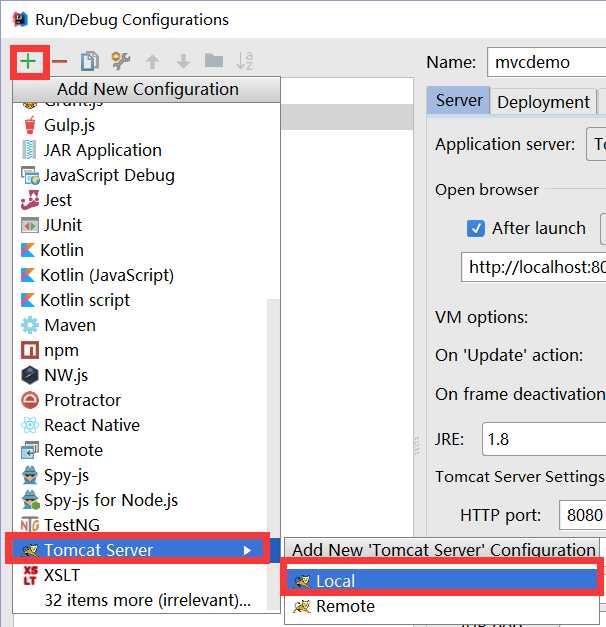Image resolution: width=606 pixels, height=627 pixels.
Task: Show 32 items more (irrelevant)
Action: (140, 600)
